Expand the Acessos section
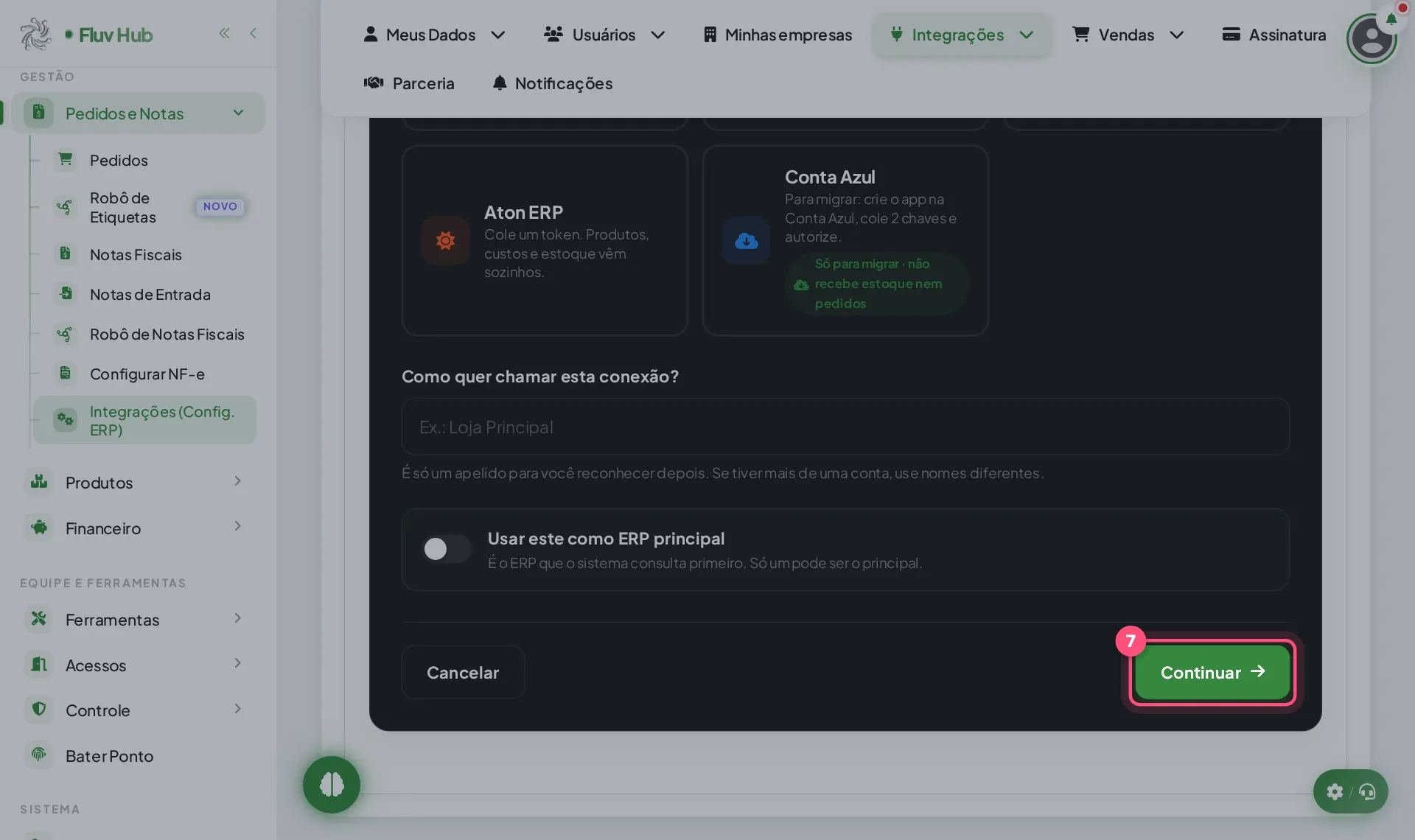The image size is (1415, 840). click(138, 665)
